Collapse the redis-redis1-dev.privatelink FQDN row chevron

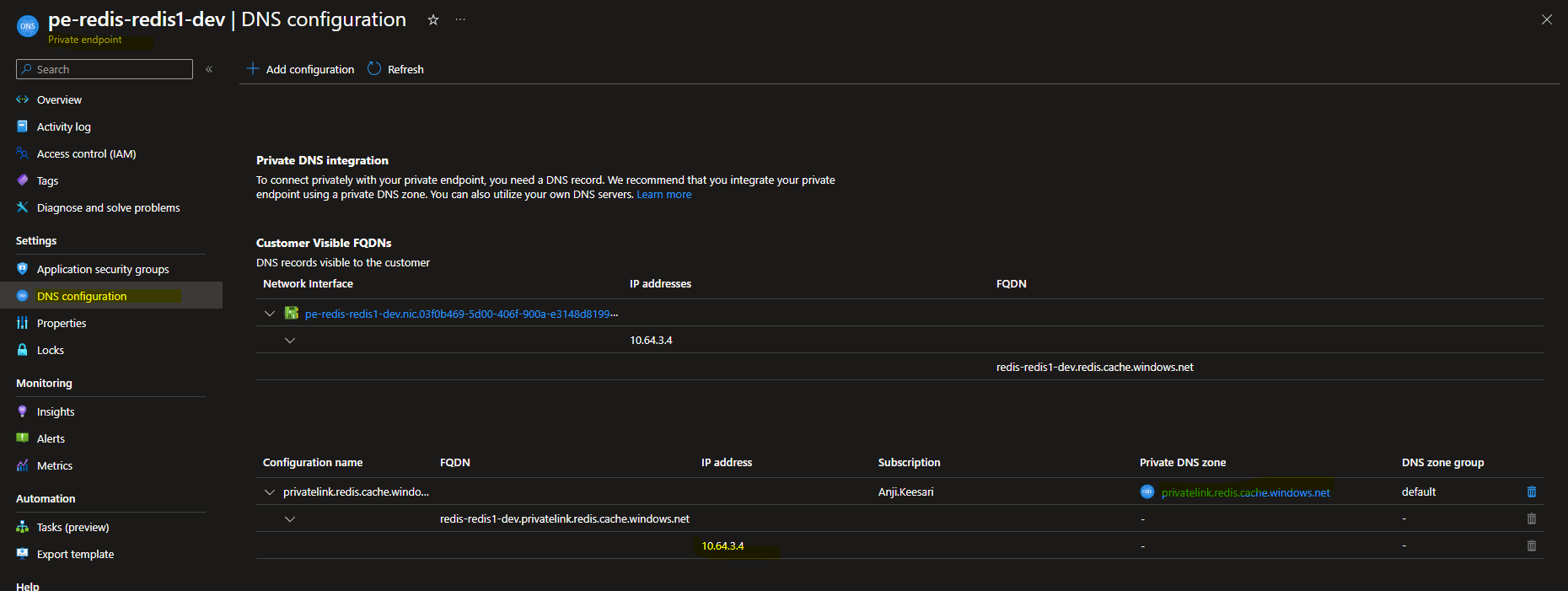[x=290, y=519]
